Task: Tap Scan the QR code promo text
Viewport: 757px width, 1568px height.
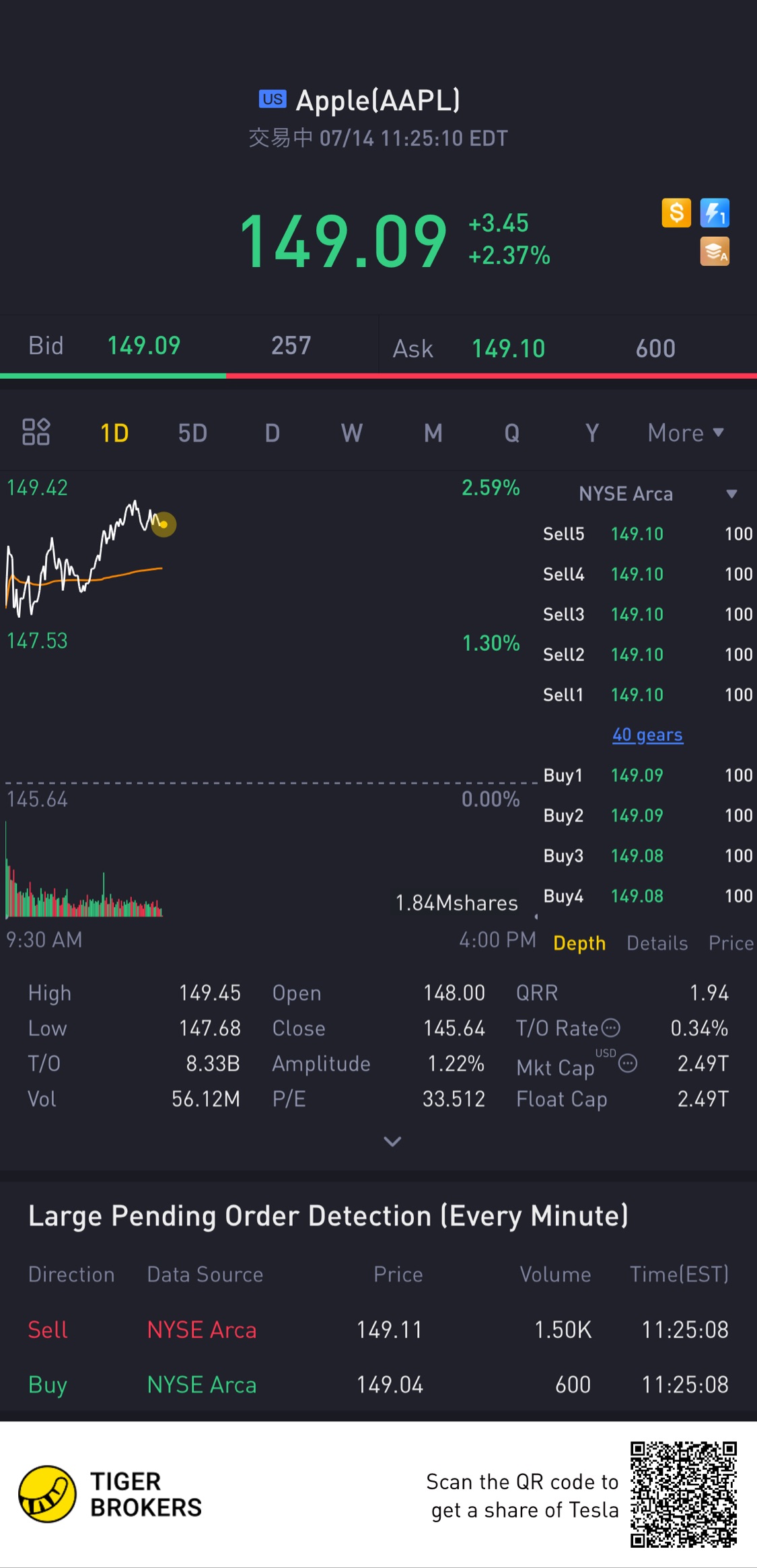Action: pos(522,1496)
